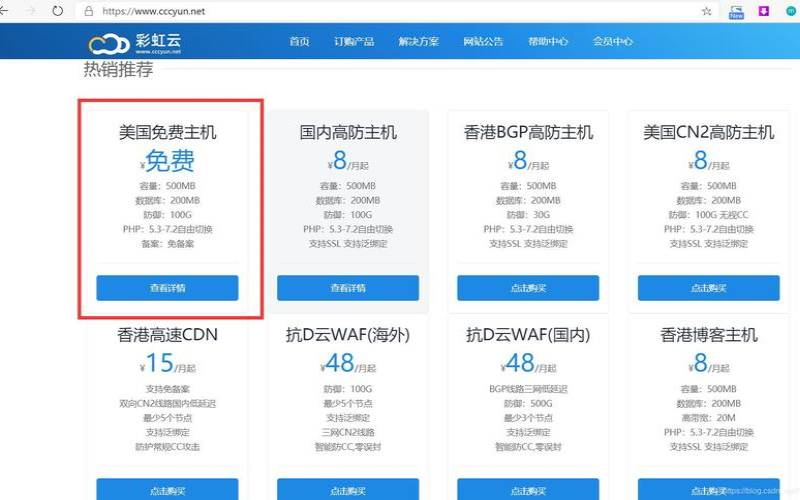
Task: Click BGP线路三网低延迟 text
Action: tap(528, 389)
